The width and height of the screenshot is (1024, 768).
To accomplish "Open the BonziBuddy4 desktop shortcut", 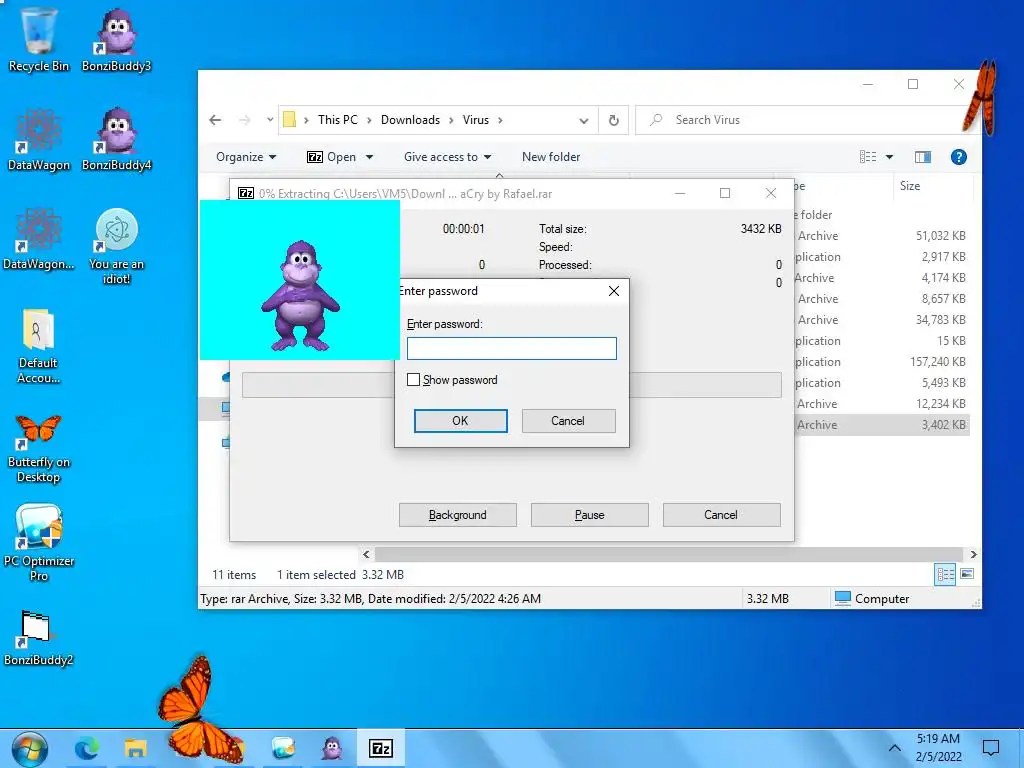I will tap(117, 139).
